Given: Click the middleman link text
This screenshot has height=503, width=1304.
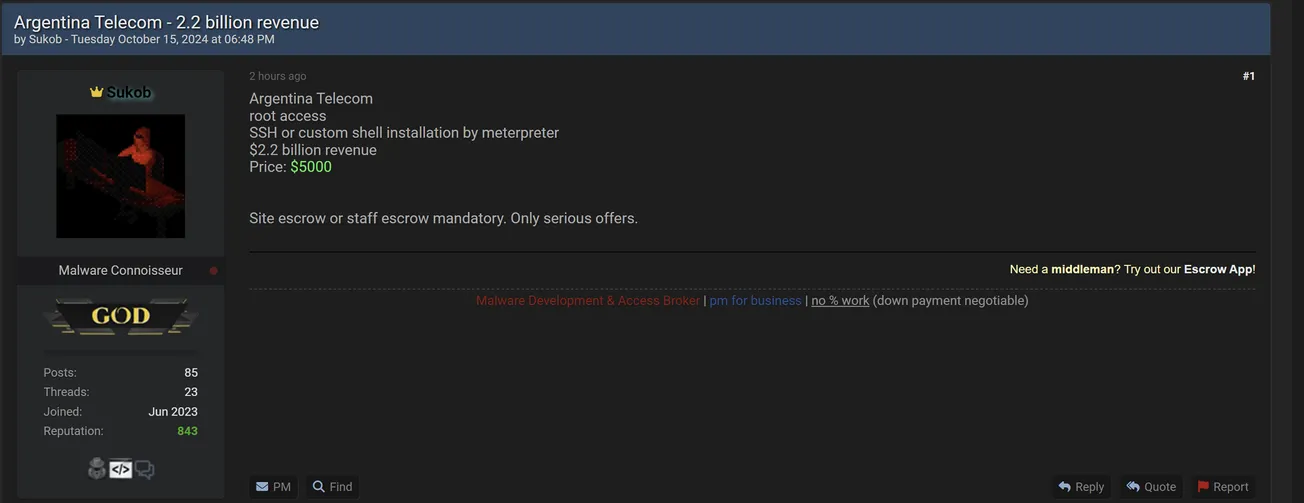Looking at the screenshot, I should coord(1082,269).
